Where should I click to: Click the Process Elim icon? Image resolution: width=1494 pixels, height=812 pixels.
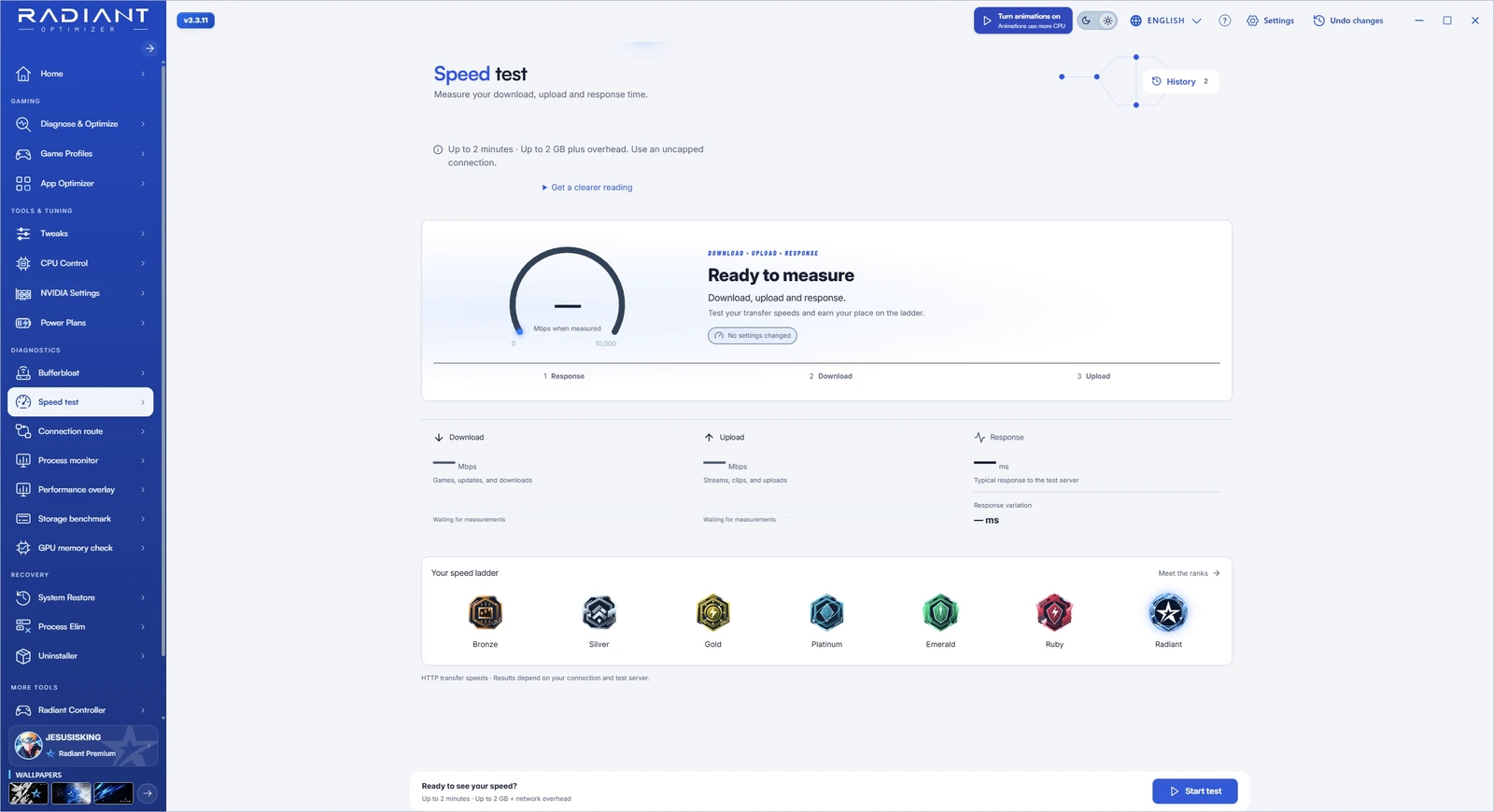[23, 626]
